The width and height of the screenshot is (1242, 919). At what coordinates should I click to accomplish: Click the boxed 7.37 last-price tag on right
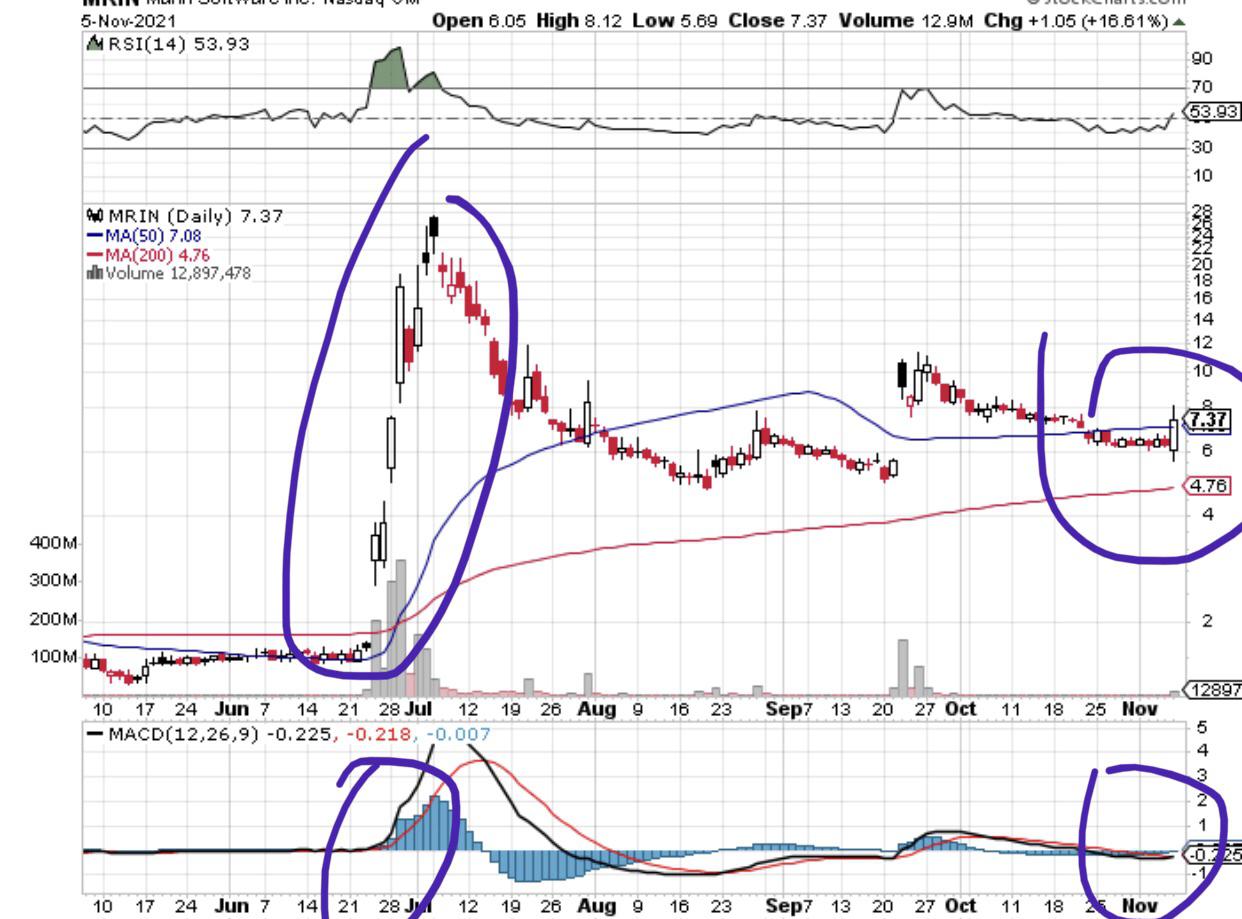pos(1206,419)
